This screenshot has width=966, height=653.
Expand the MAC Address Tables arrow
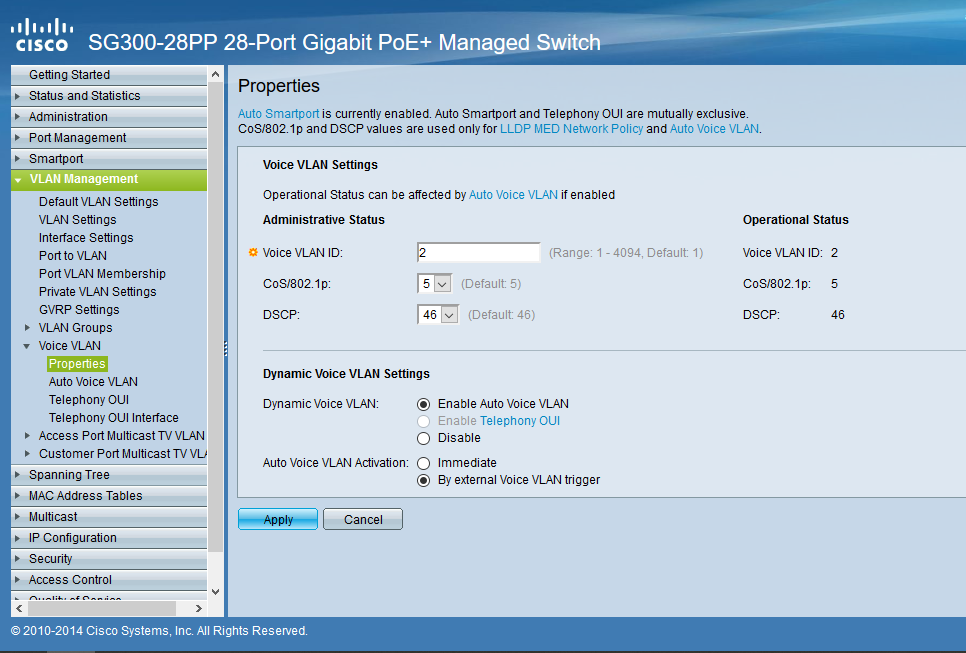pos(17,496)
